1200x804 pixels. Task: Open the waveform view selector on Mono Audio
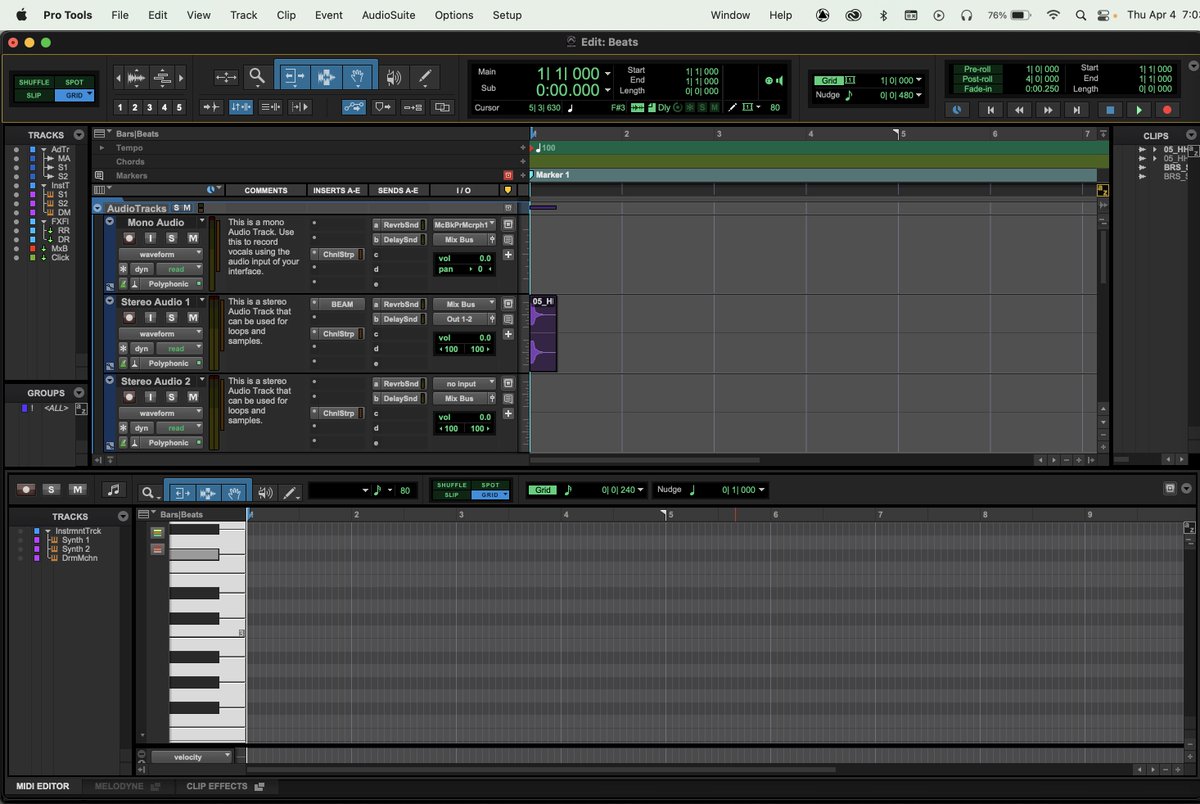[161, 254]
